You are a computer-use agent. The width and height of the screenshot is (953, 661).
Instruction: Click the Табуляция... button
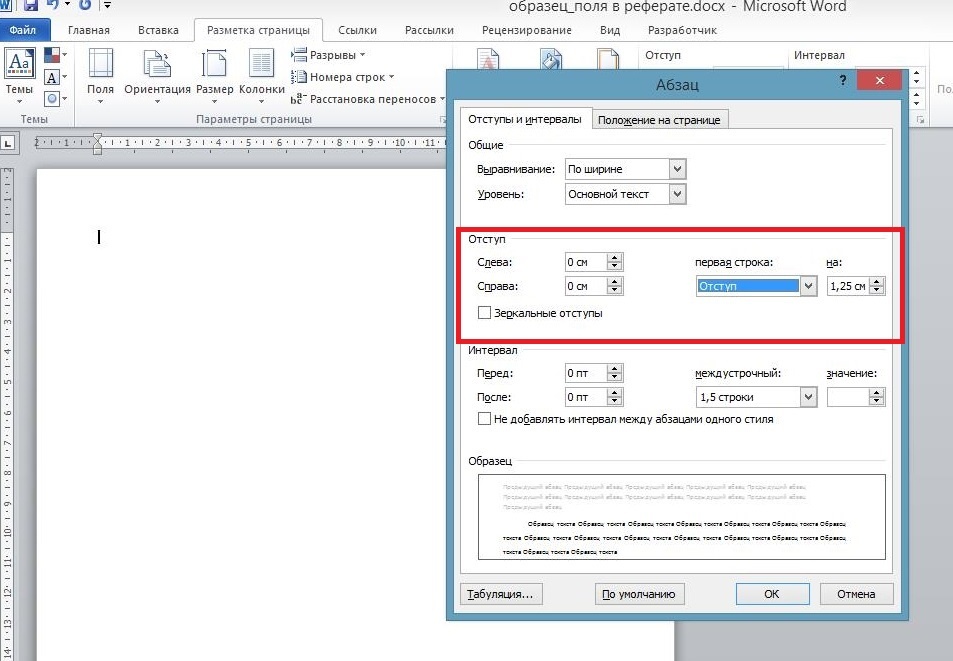click(x=500, y=594)
